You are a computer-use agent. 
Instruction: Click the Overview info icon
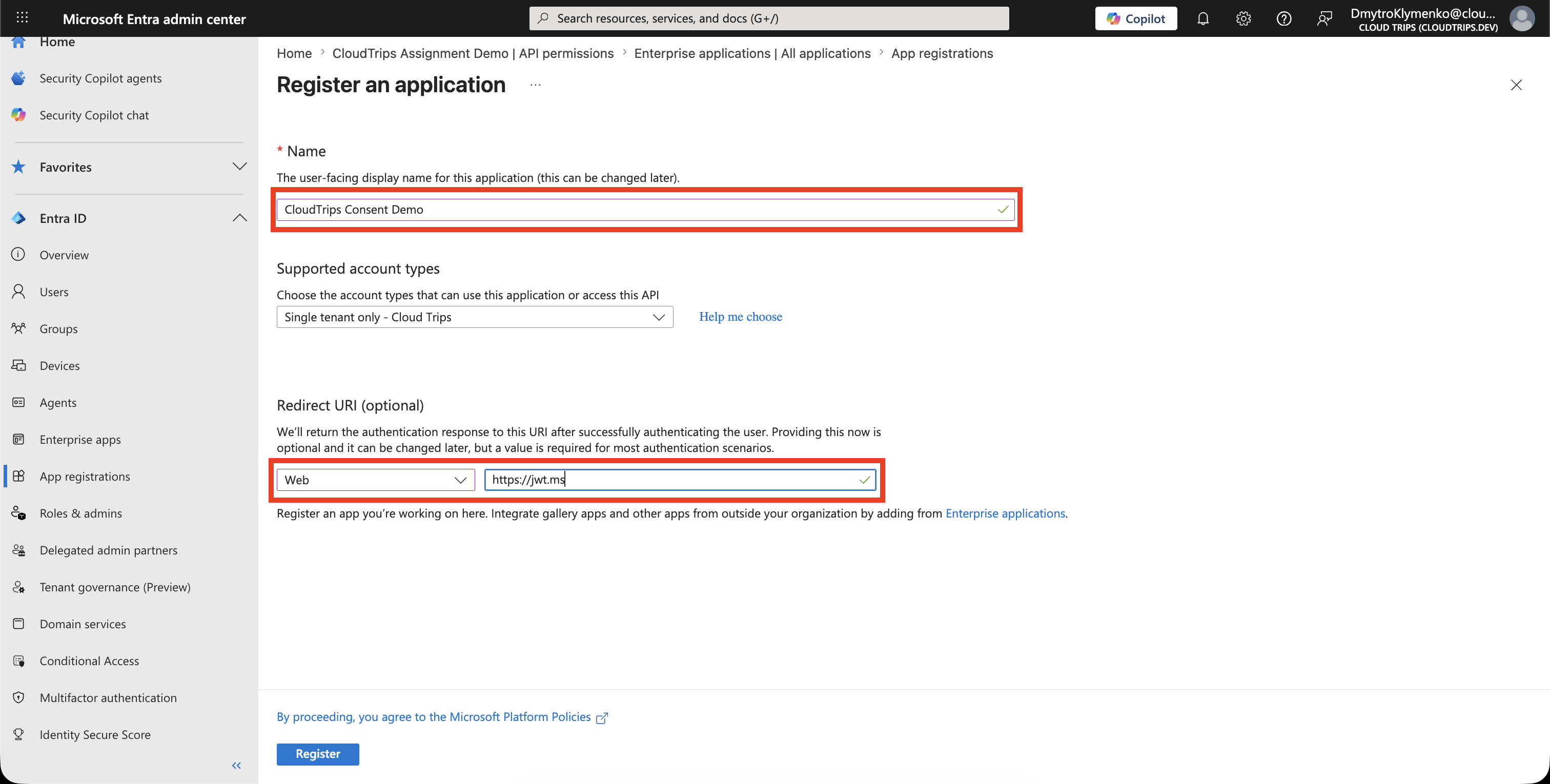tap(18, 255)
